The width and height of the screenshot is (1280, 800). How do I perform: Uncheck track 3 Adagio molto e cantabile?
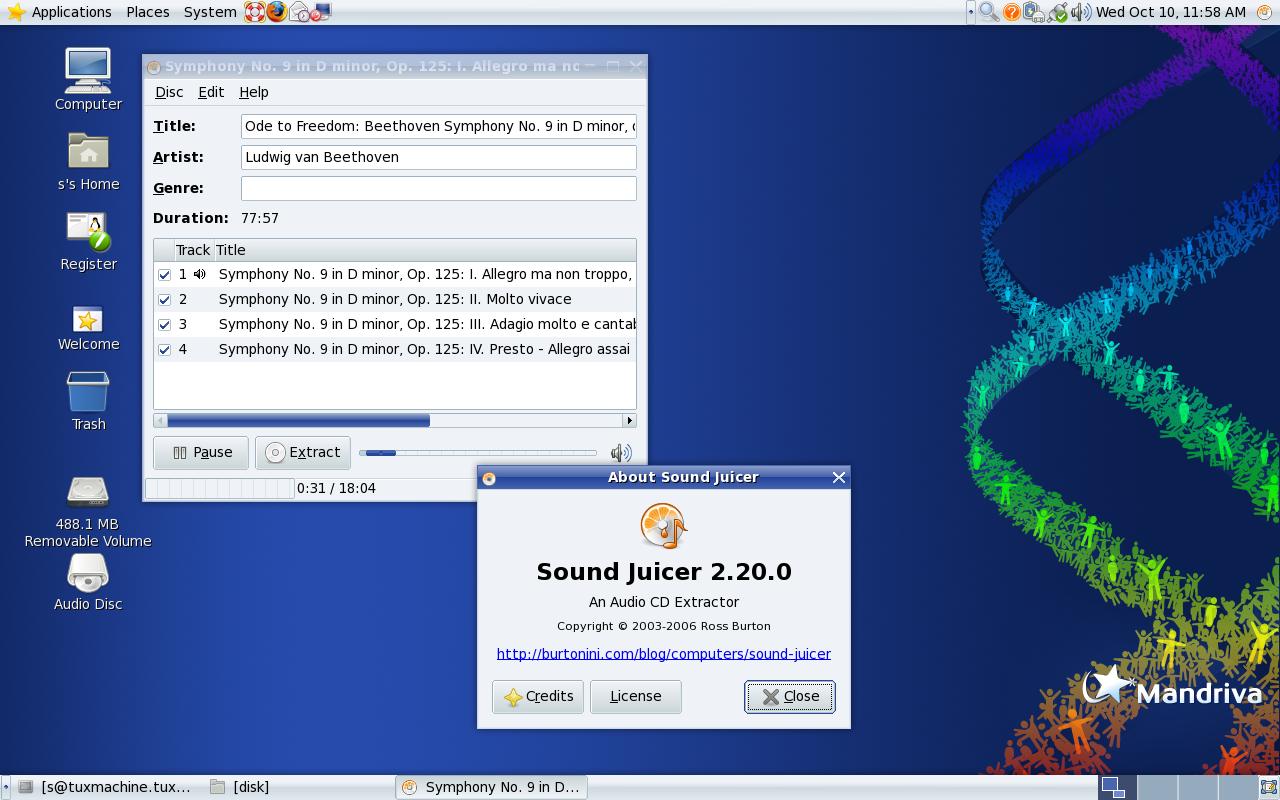pyautogui.click(x=164, y=324)
